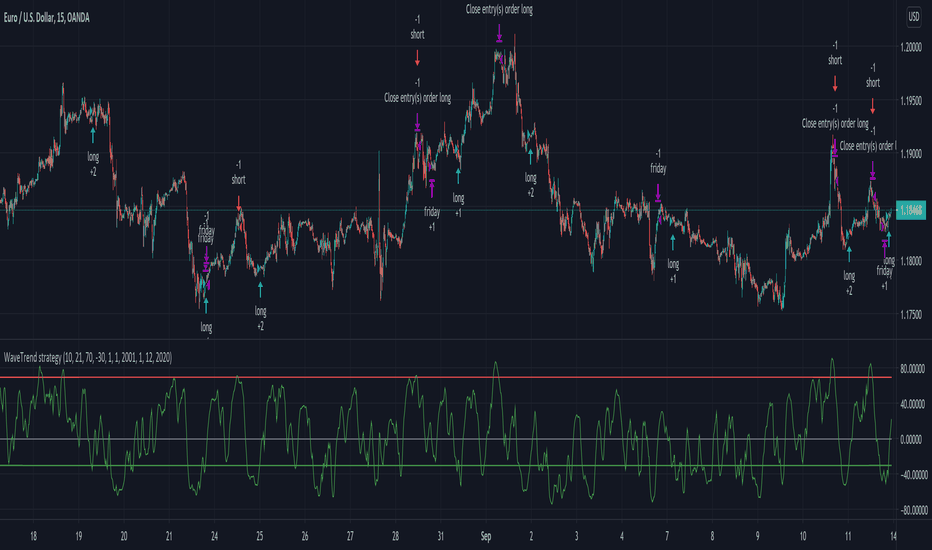Click the date 18 on time axis
Viewport: 932px width, 550px height.
[33, 536]
